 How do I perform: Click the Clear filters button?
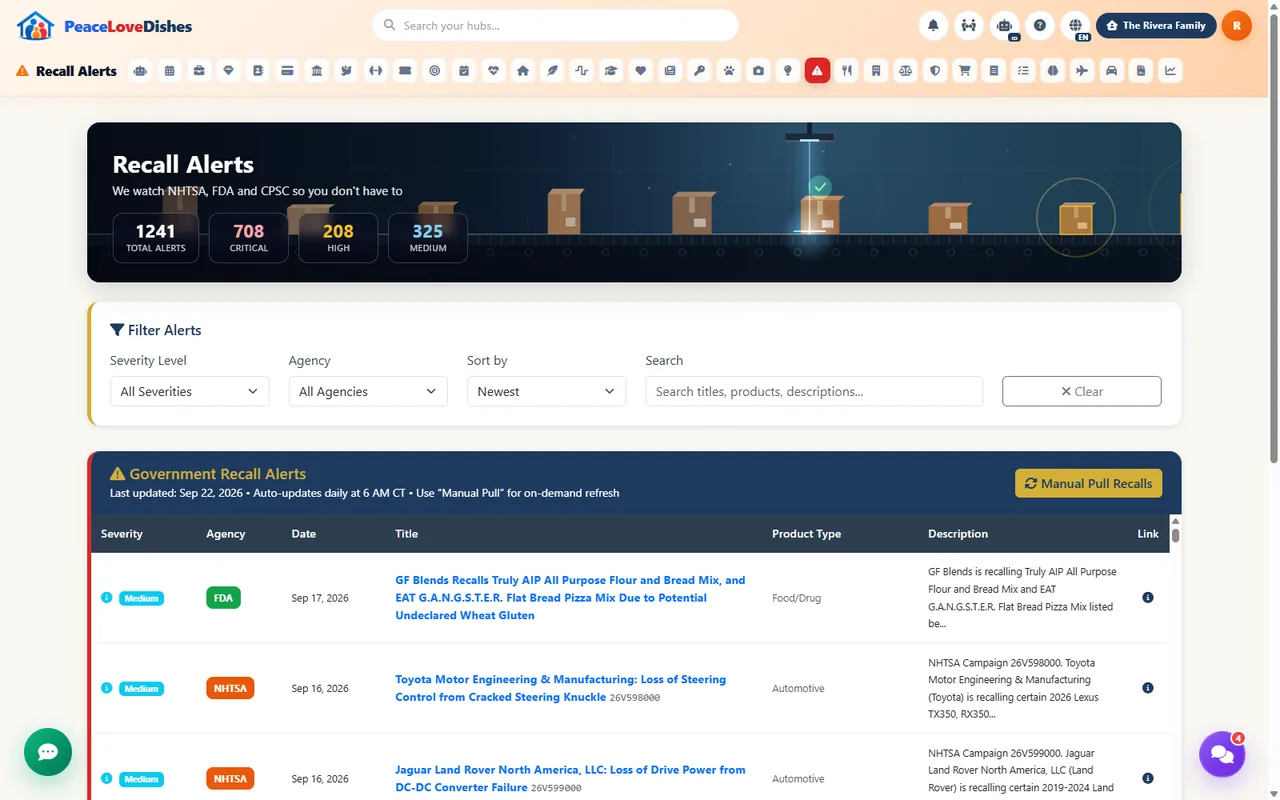click(x=1082, y=391)
